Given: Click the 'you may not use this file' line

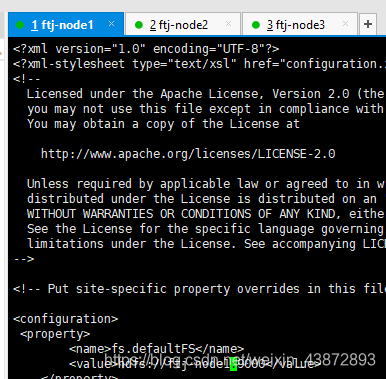Looking at the screenshot, I should 206,109.
